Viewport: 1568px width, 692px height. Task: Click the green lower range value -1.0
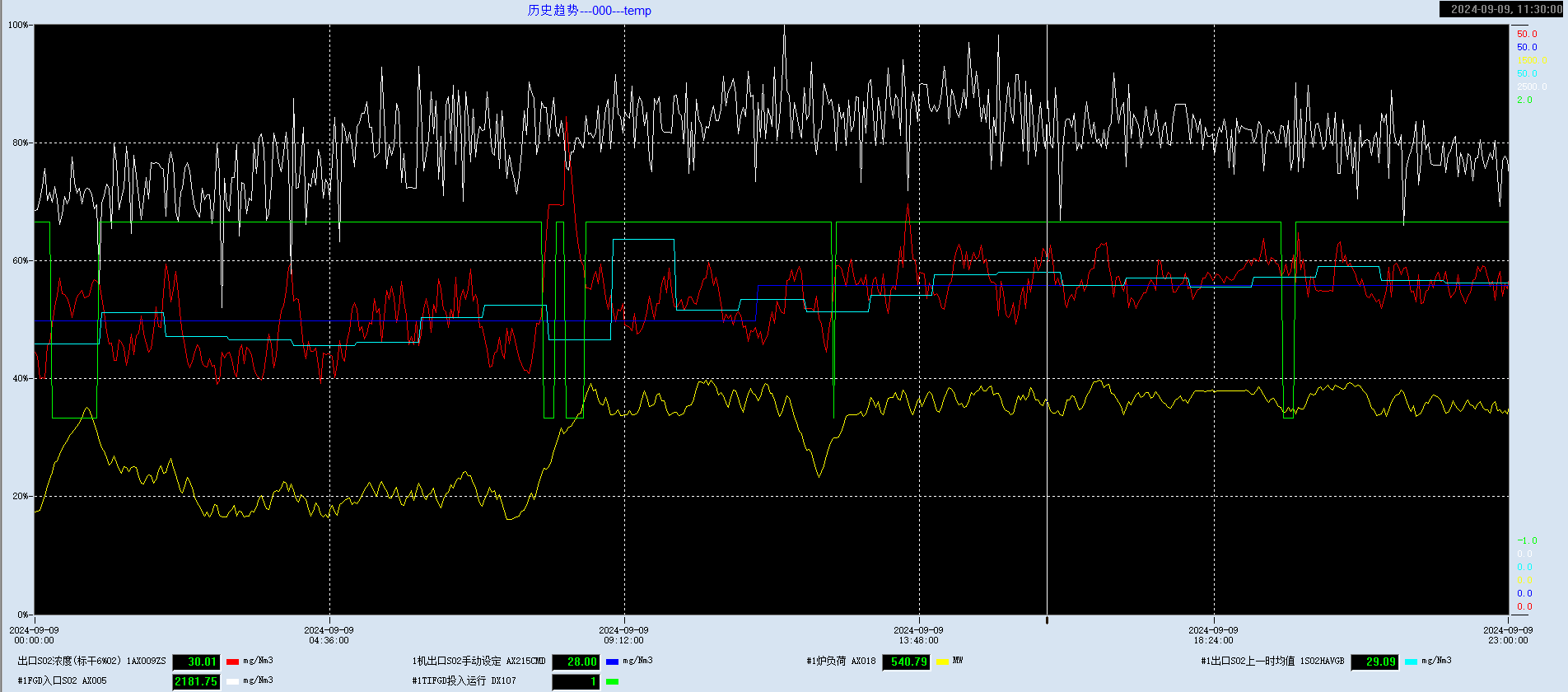coord(1527,541)
